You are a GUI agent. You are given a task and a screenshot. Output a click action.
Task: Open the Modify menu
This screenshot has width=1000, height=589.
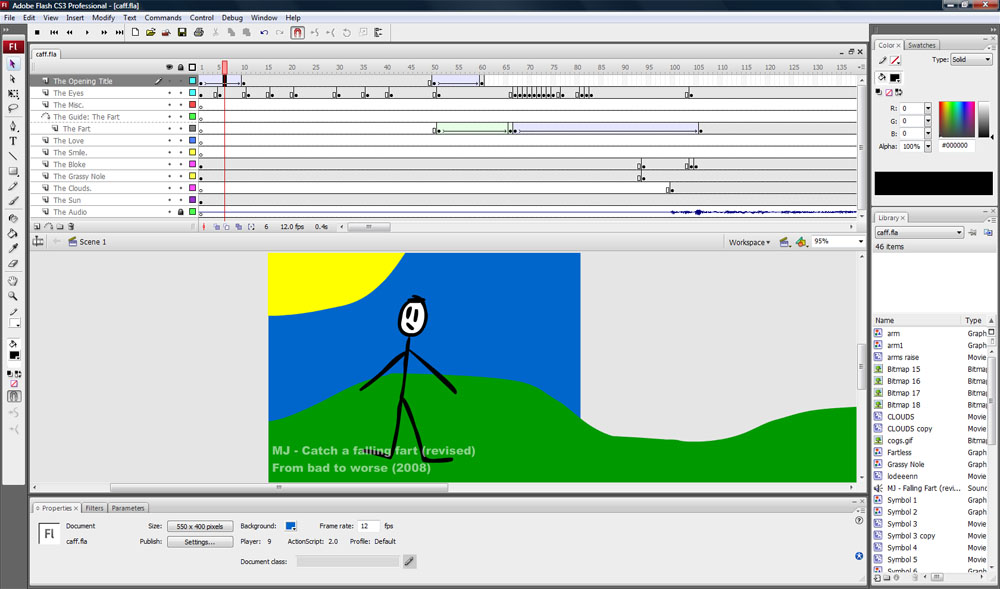(103, 18)
